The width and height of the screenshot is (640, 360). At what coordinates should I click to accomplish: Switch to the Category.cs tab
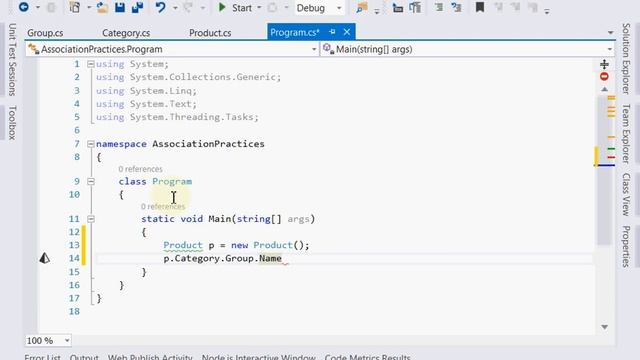(x=126, y=33)
